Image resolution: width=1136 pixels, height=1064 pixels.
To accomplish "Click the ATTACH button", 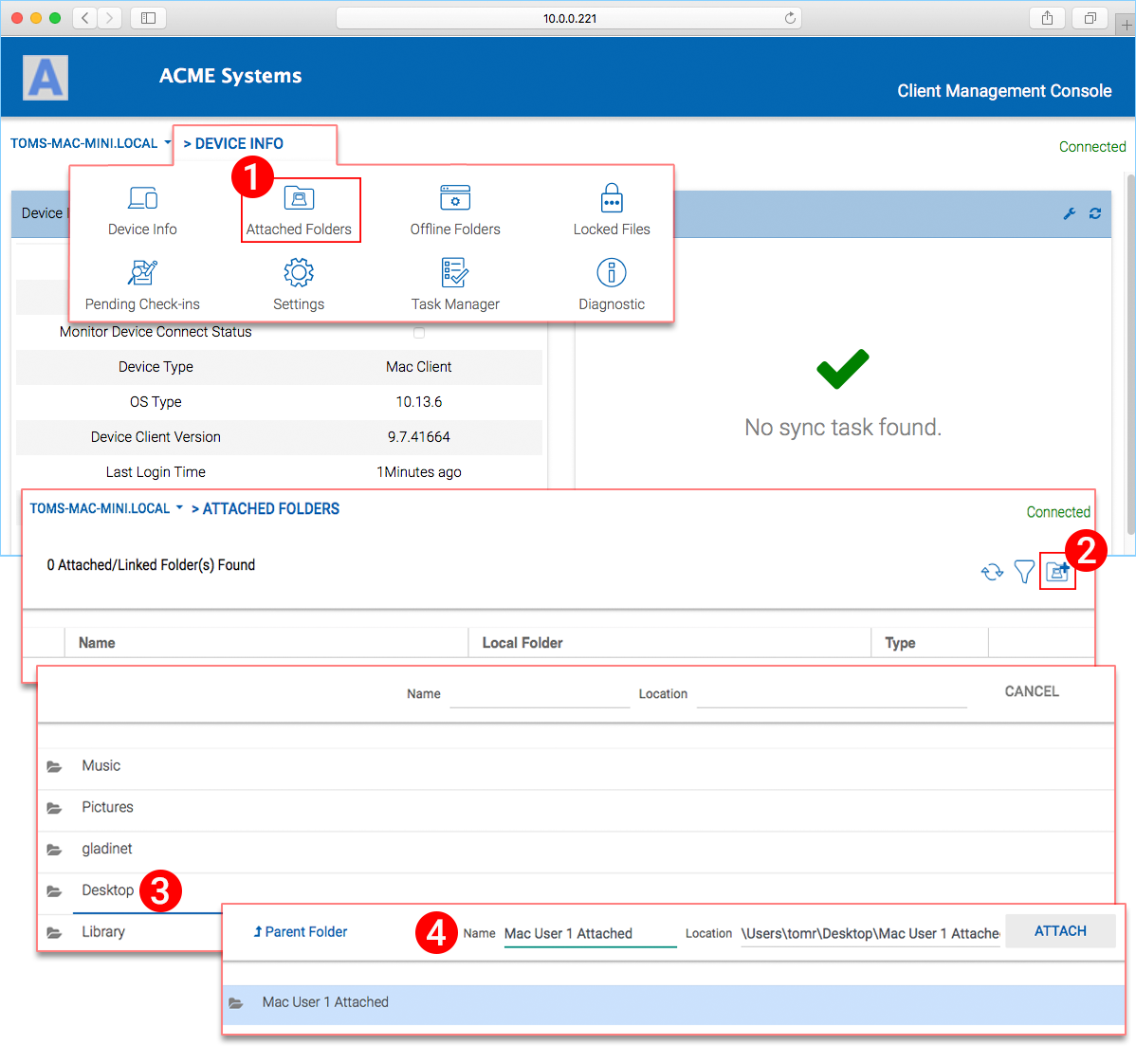I will click(1060, 930).
